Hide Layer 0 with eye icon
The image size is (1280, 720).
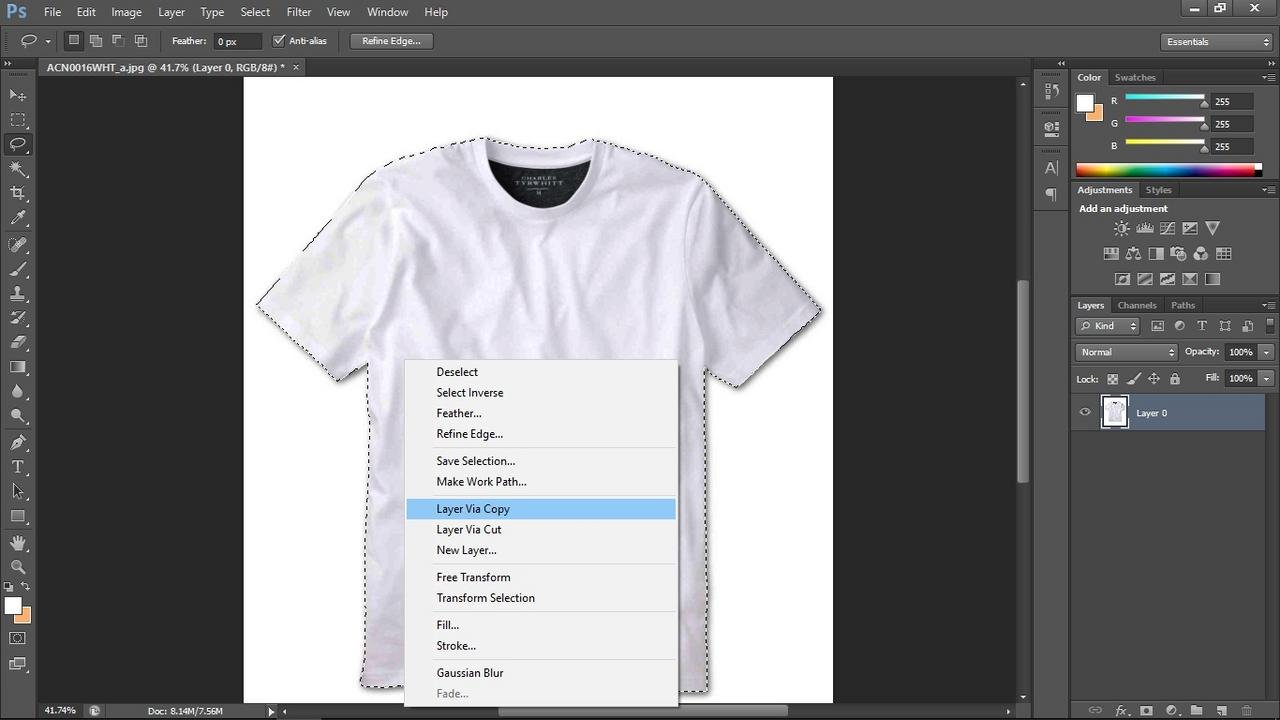pos(1085,412)
